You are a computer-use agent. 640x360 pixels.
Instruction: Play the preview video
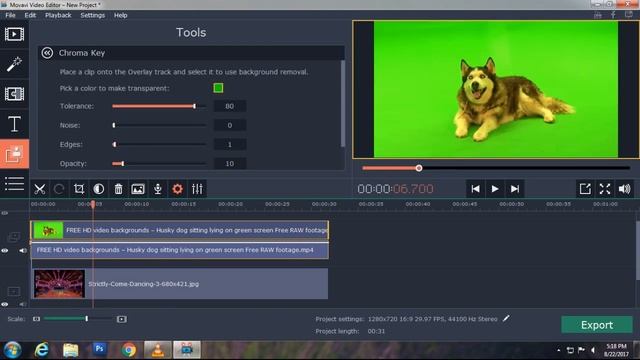495,189
